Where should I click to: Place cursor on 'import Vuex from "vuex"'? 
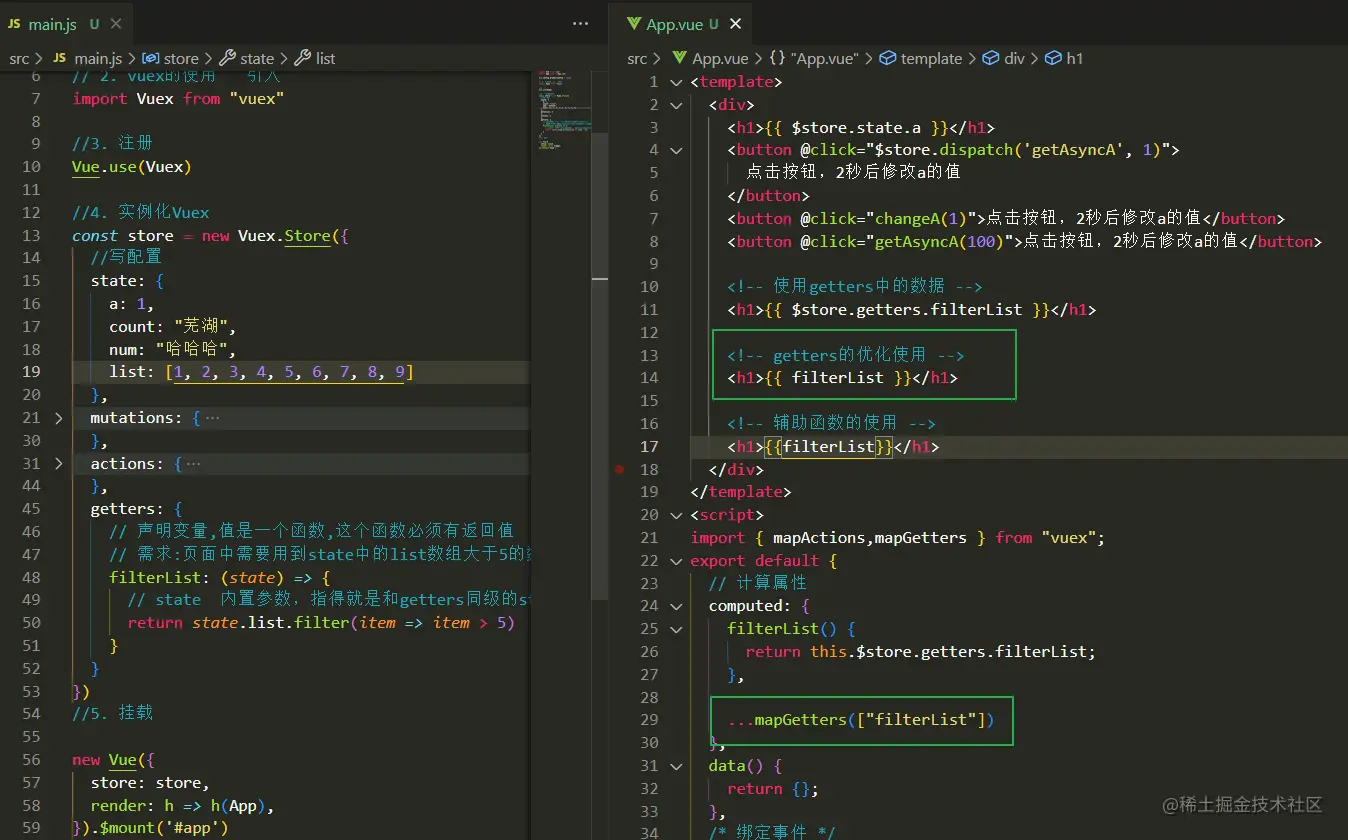178,99
